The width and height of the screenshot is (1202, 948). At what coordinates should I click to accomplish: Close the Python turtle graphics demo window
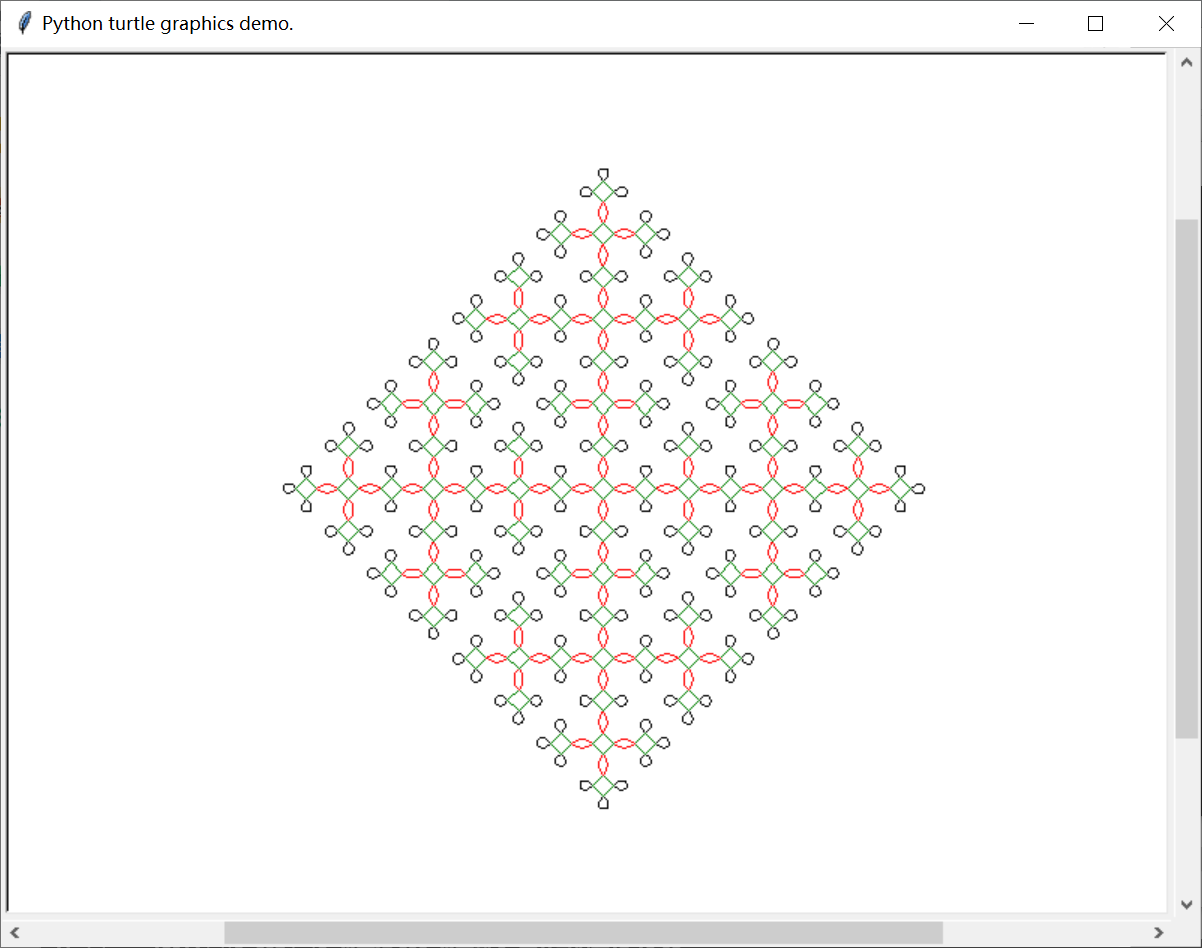coord(1166,24)
